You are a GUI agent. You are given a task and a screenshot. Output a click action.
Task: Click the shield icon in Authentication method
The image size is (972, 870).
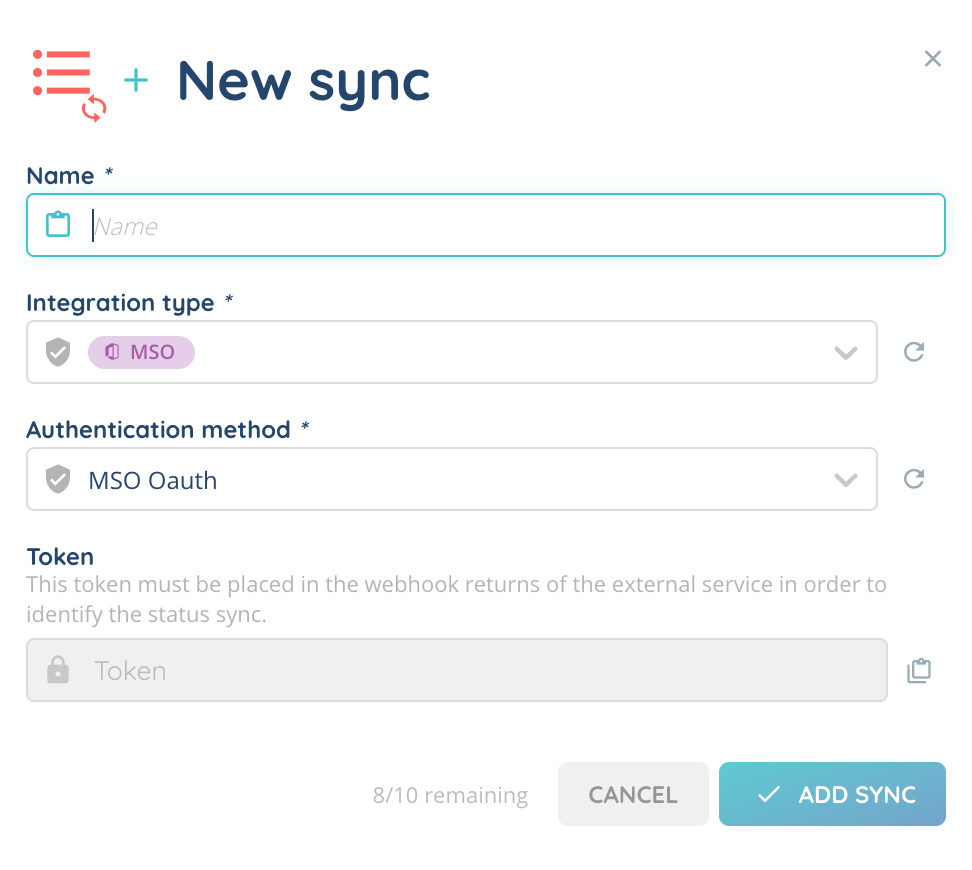pos(59,480)
